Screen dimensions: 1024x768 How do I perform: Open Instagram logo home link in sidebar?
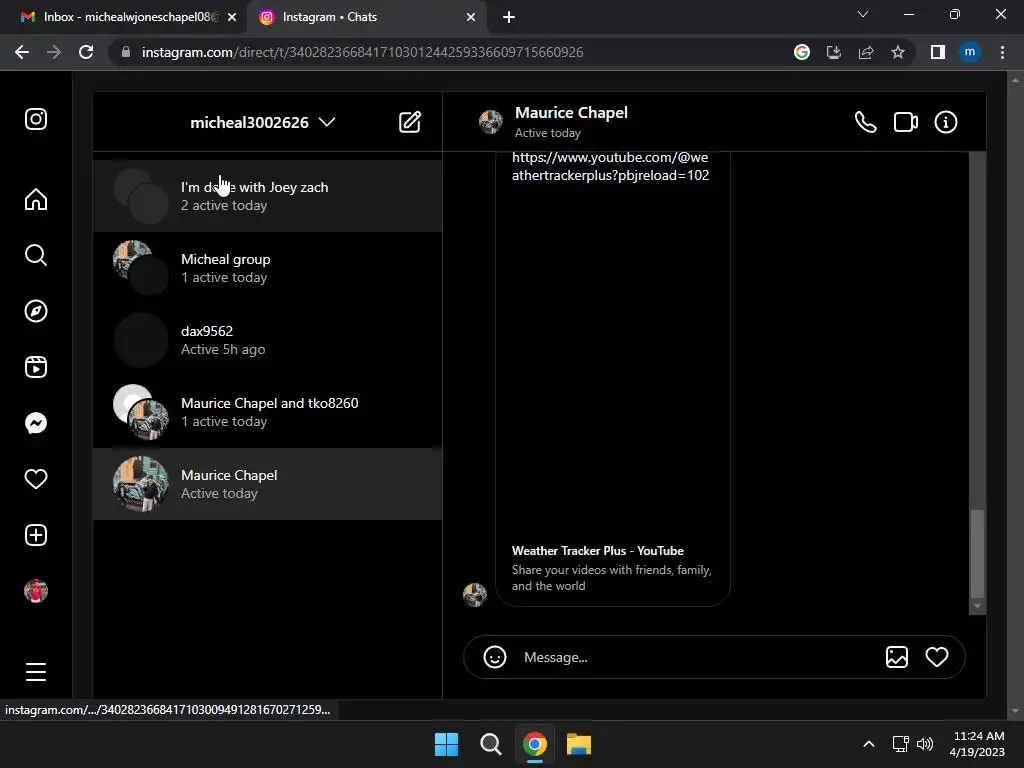[x=36, y=119]
